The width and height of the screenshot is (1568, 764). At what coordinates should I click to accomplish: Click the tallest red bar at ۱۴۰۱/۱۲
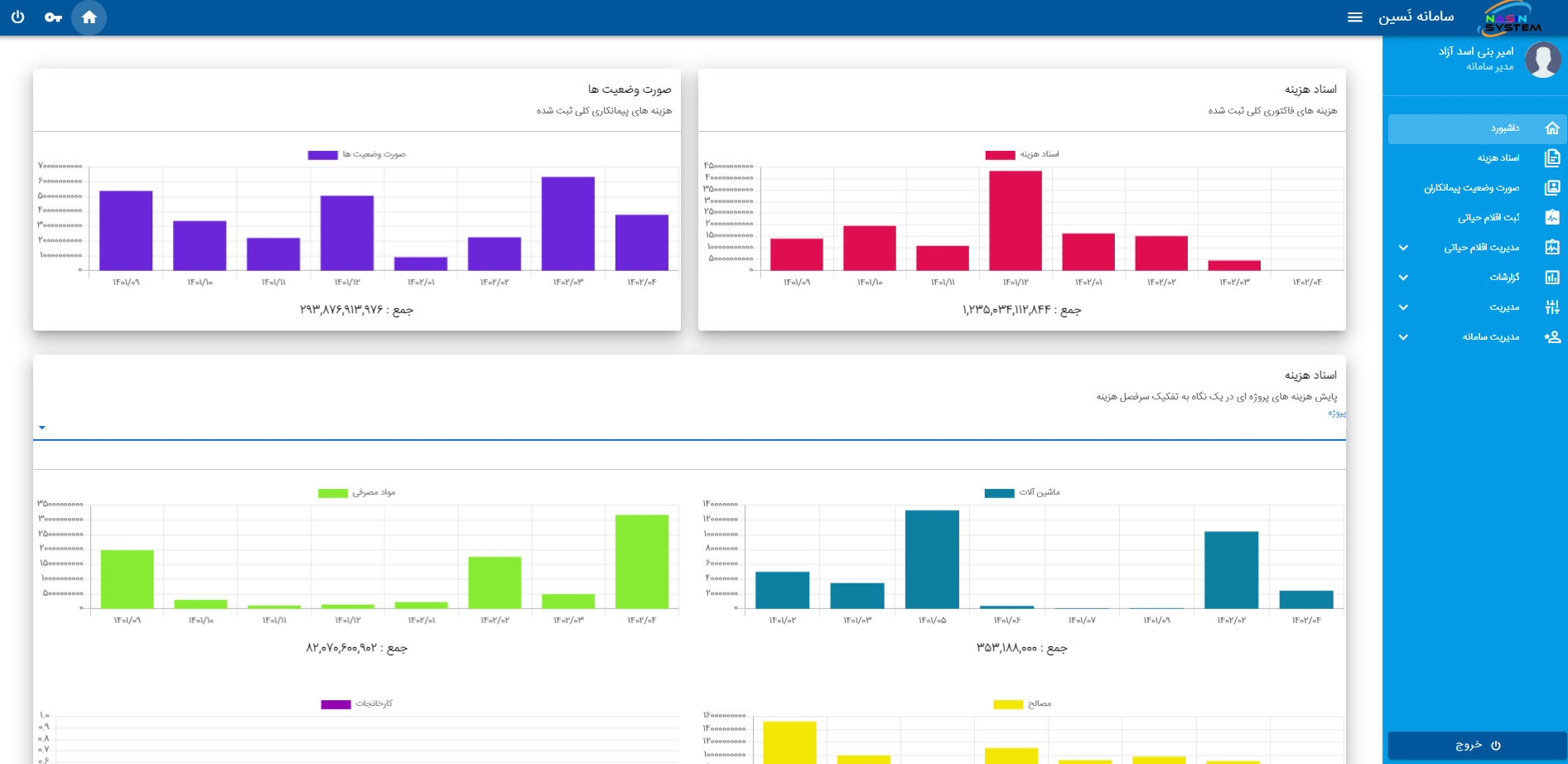tap(1016, 220)
